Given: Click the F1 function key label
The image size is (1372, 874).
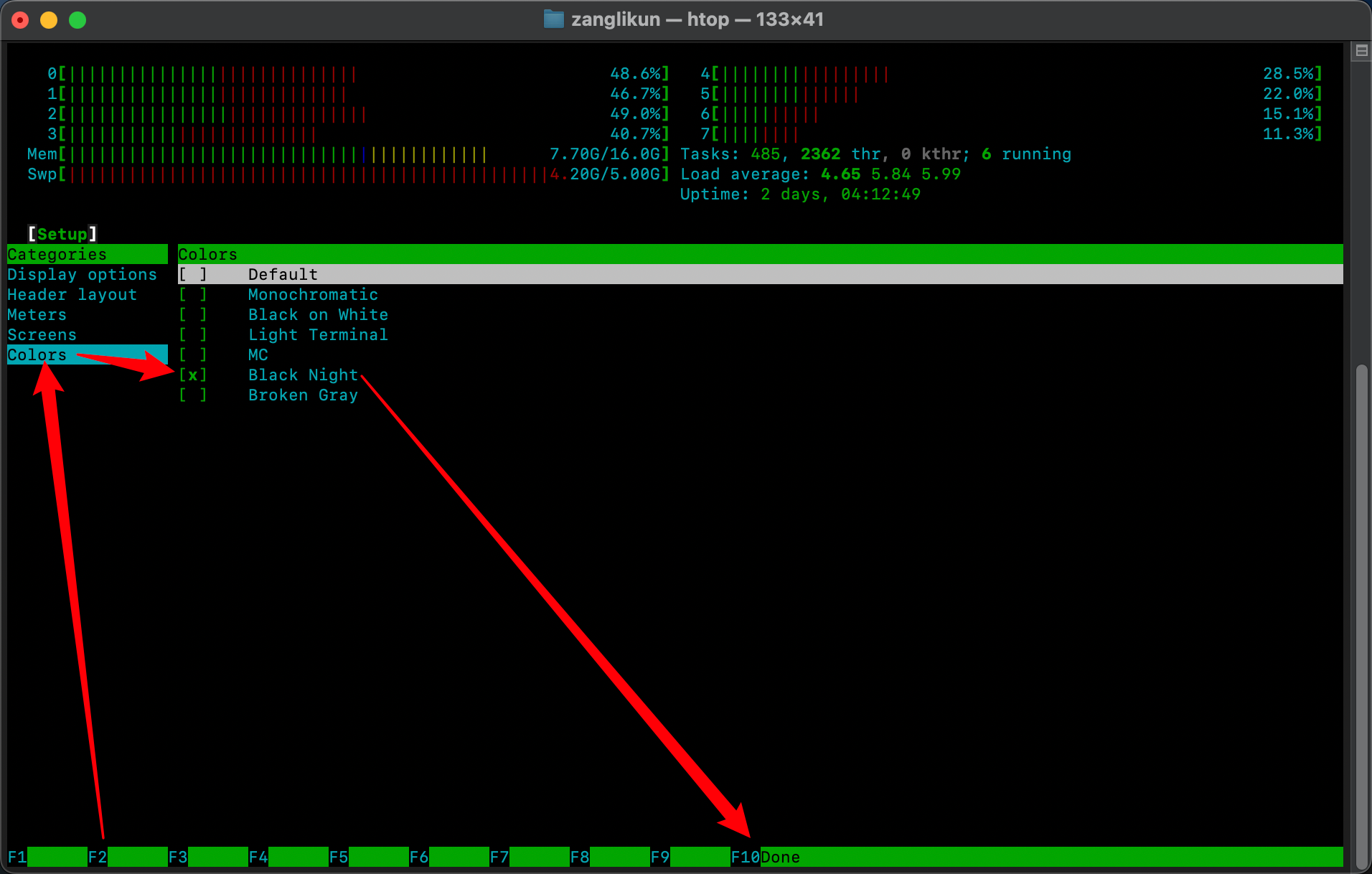Looking at the screenshot, I should (x=17, y=857).
